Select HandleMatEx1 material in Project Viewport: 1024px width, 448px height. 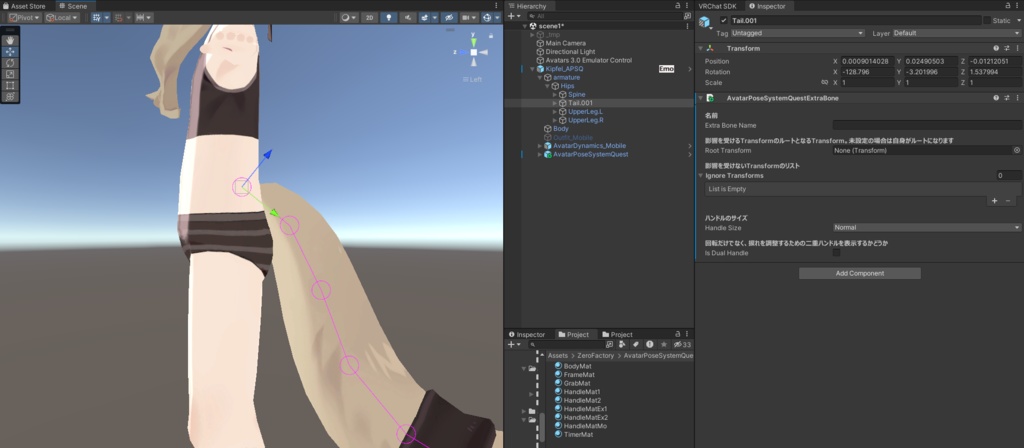[585, 409]
